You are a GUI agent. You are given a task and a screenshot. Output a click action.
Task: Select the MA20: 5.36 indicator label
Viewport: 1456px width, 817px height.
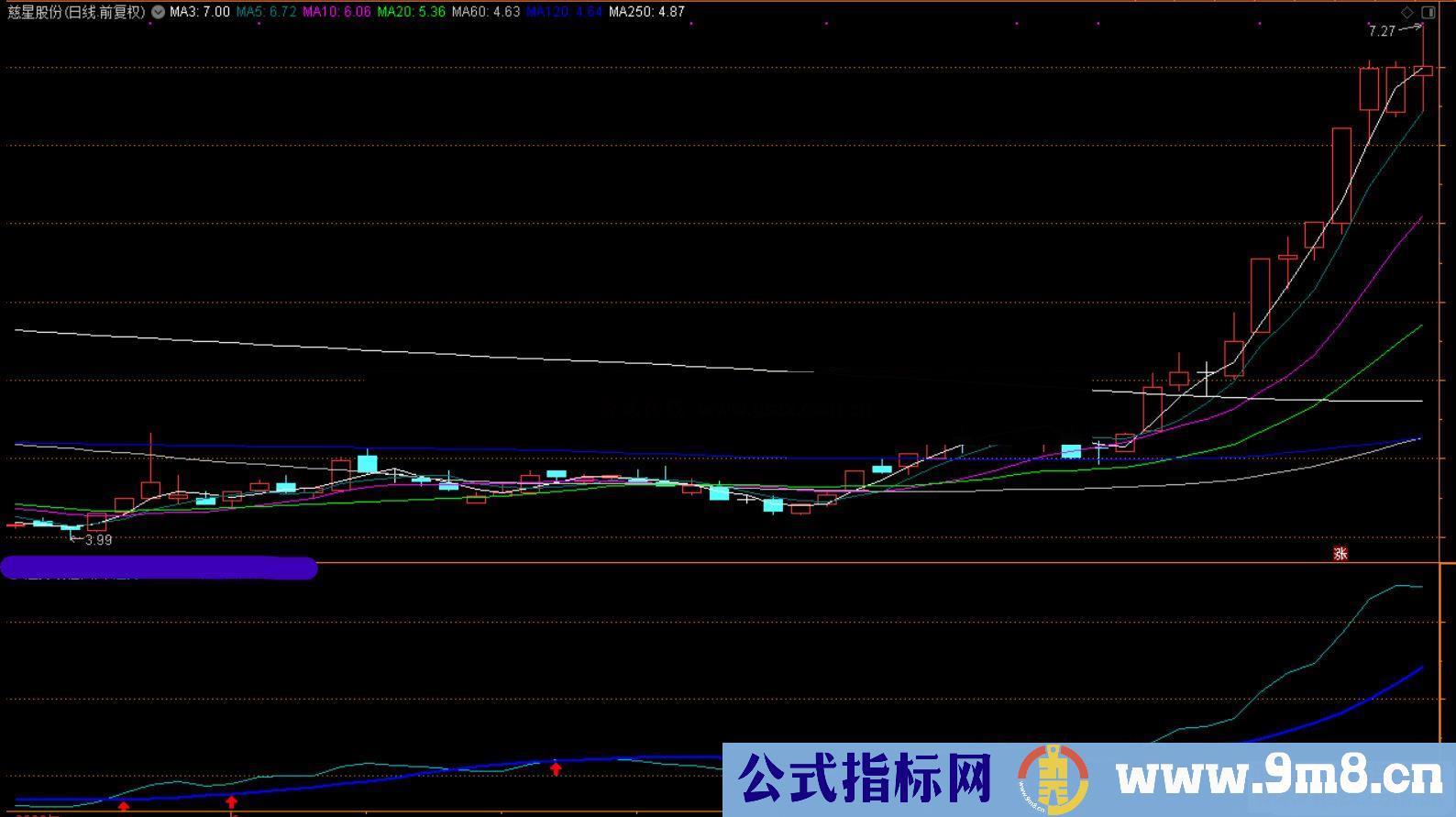[x=411, y=12]
